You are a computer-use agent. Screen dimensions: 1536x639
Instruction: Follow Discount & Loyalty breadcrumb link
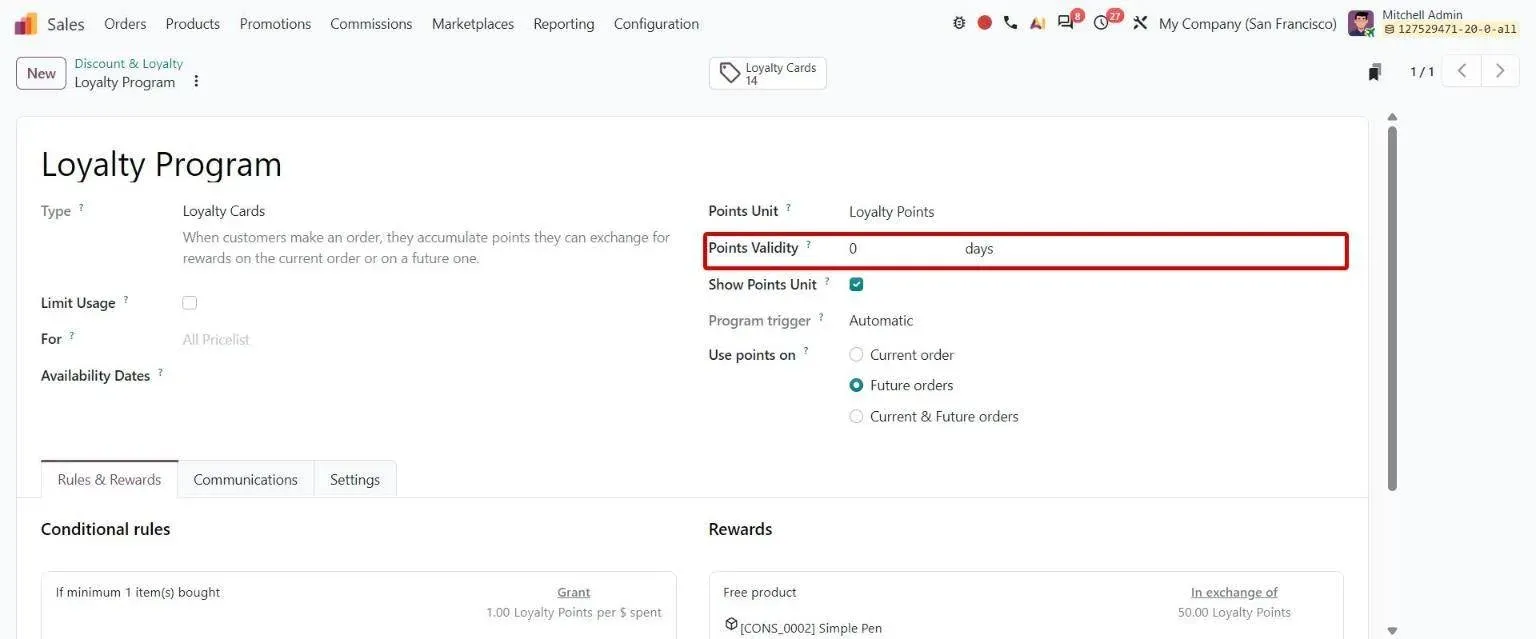click(128, 64)
